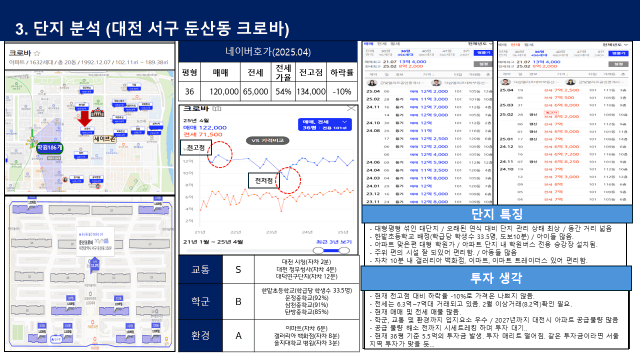
Task: Click the school building icon on the map
Action: pyautogui.click(x=97, y=111)
